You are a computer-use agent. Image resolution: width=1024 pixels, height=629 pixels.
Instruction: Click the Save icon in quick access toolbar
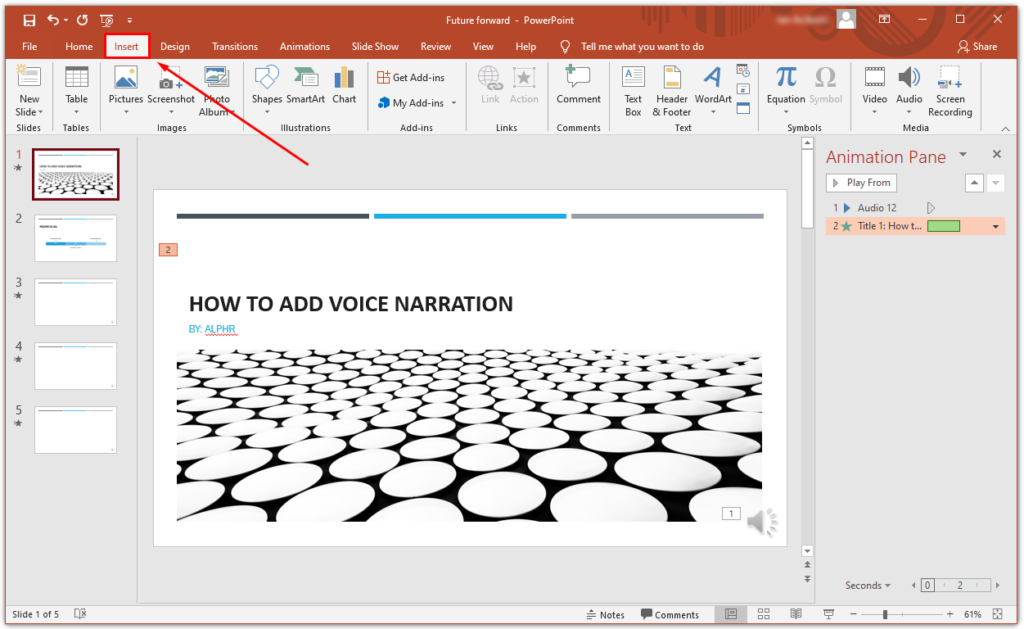point(29,20)
